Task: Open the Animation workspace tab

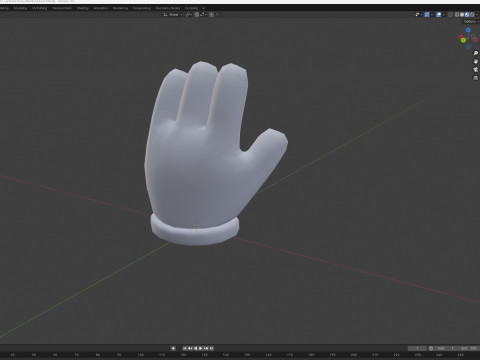Action: (x=101, y=8)
